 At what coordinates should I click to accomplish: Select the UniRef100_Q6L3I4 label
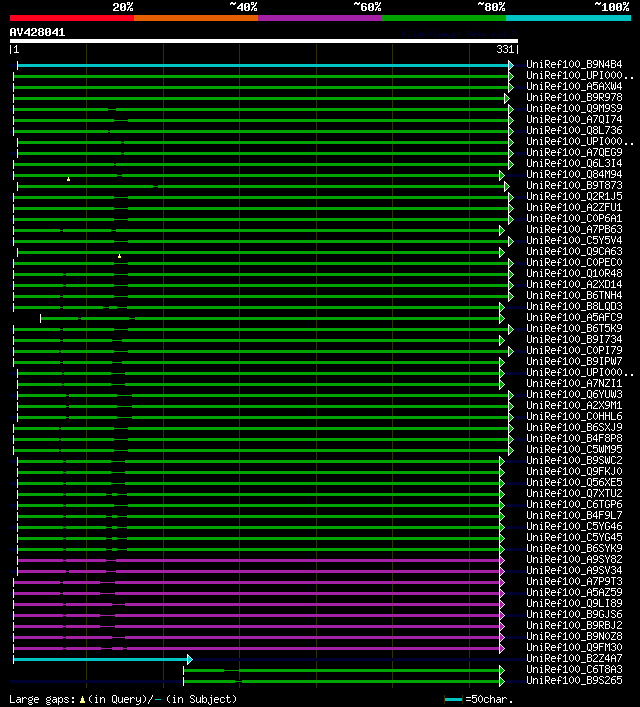[x=574, y=163]
